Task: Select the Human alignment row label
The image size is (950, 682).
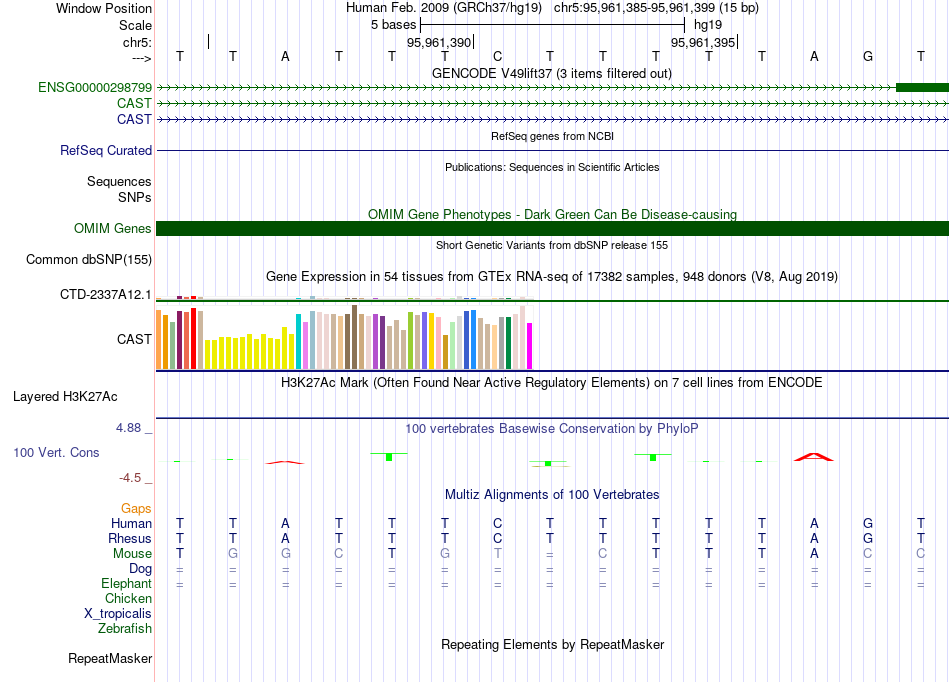Action: point(131,523)
